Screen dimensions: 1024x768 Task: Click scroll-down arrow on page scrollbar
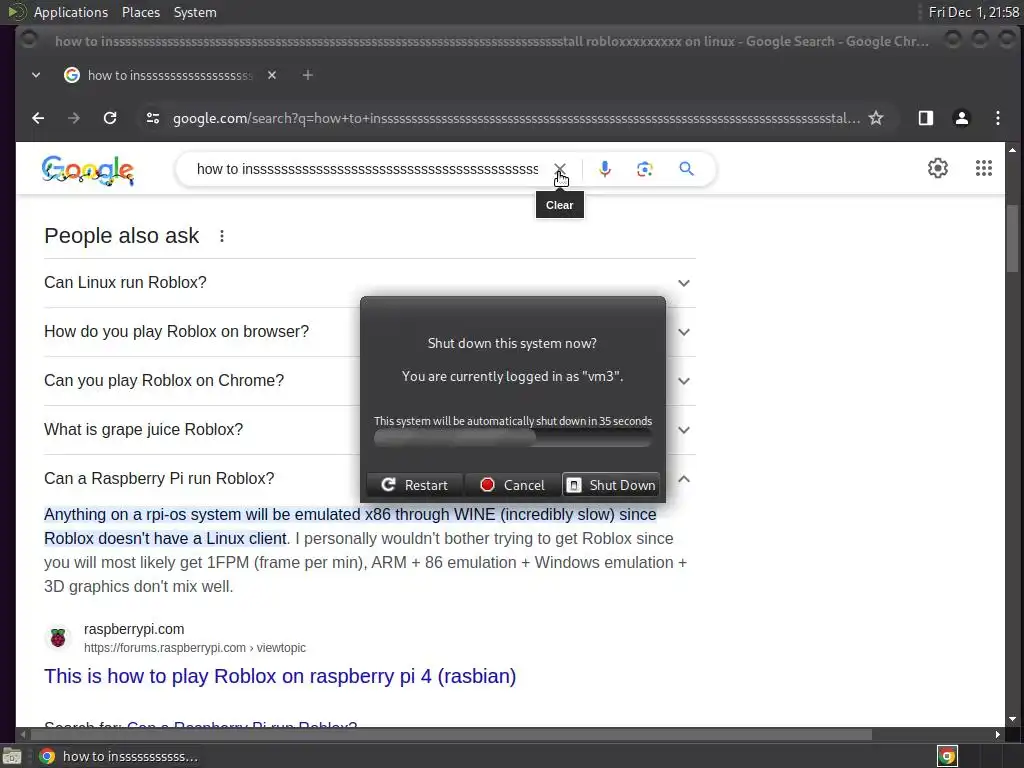pos(1012,719)
